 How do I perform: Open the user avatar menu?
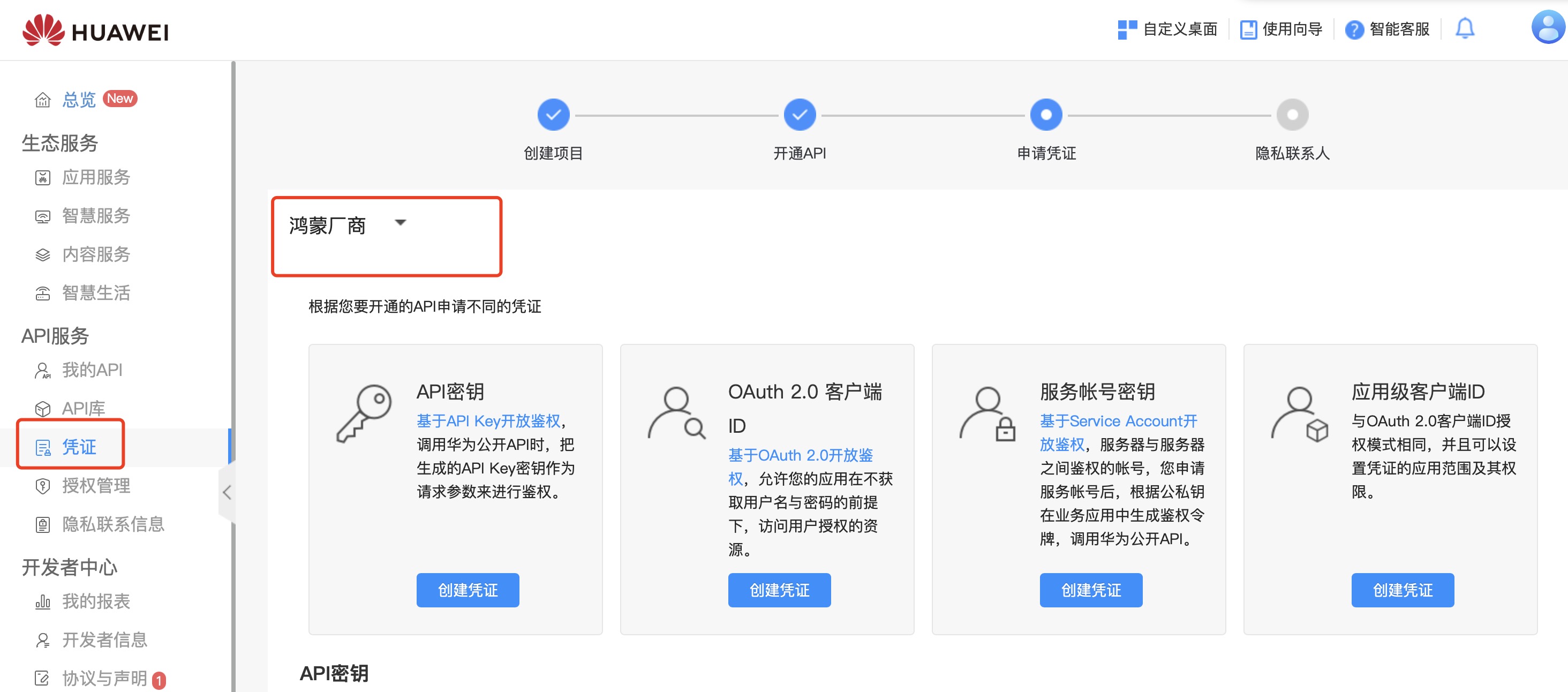[x=1549, y=27]
